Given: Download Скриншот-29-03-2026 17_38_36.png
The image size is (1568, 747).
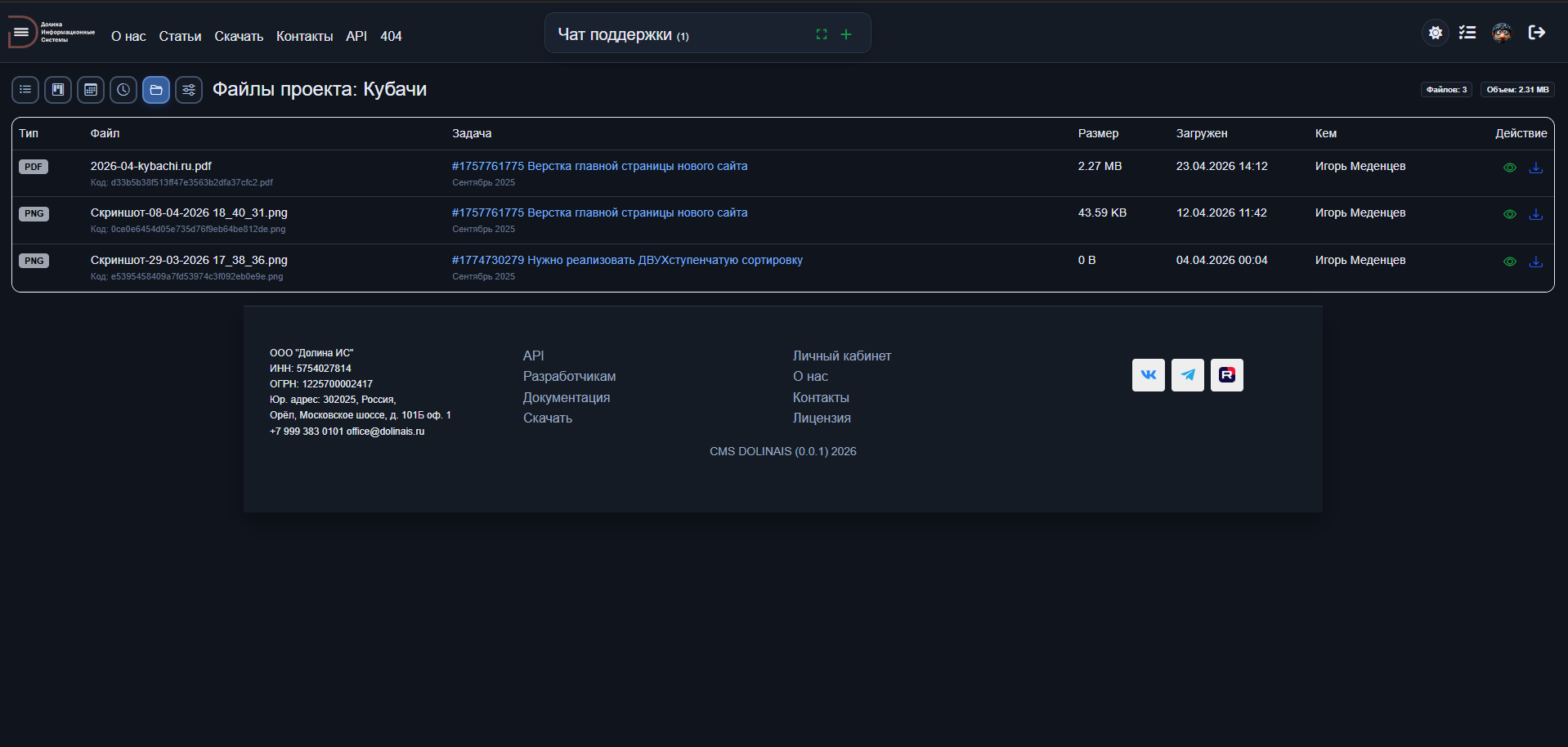Looking at the screenshot, I should (1536, 262).
